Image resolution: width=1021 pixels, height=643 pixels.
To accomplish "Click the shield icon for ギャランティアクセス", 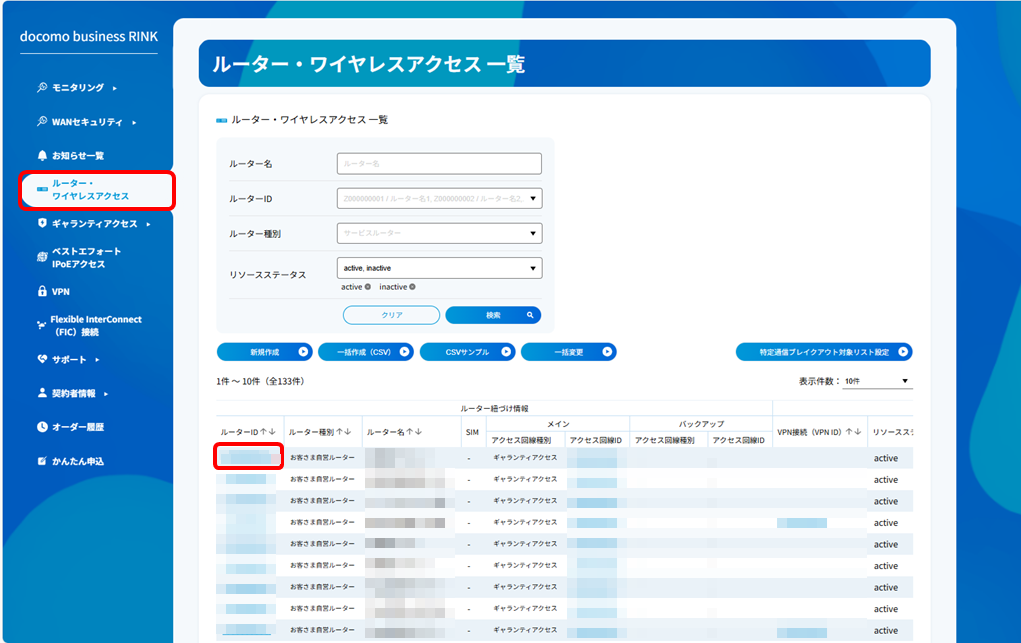I will tap(42, 224).
